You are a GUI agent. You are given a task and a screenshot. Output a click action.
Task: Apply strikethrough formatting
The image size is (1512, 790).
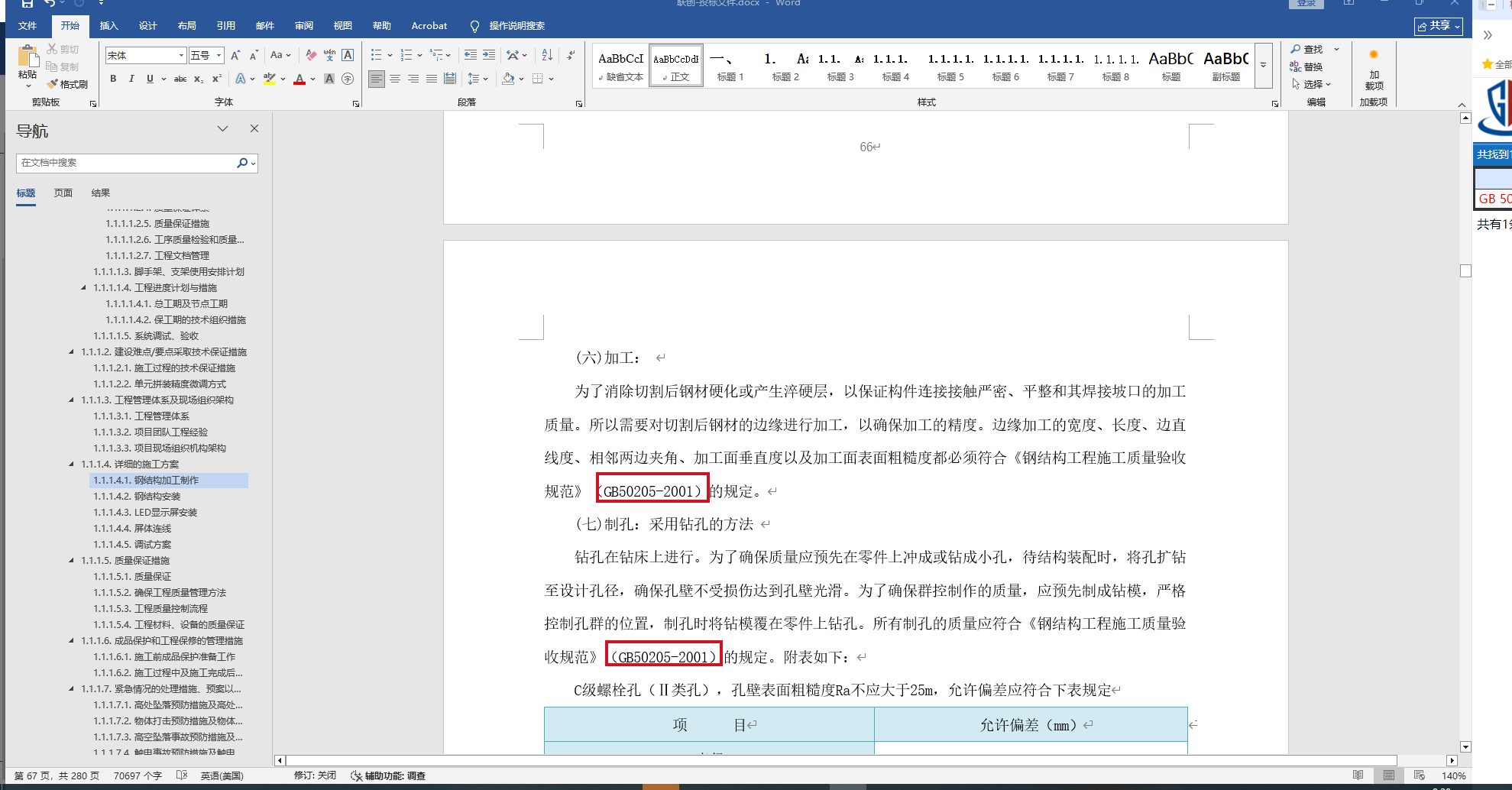point(180,79)
